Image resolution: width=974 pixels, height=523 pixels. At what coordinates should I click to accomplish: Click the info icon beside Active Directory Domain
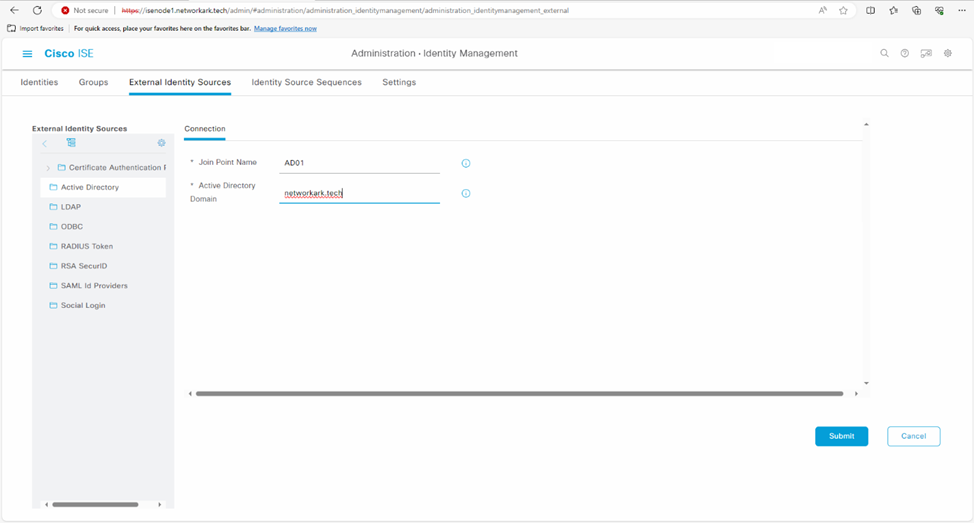[x=466, y=194]
